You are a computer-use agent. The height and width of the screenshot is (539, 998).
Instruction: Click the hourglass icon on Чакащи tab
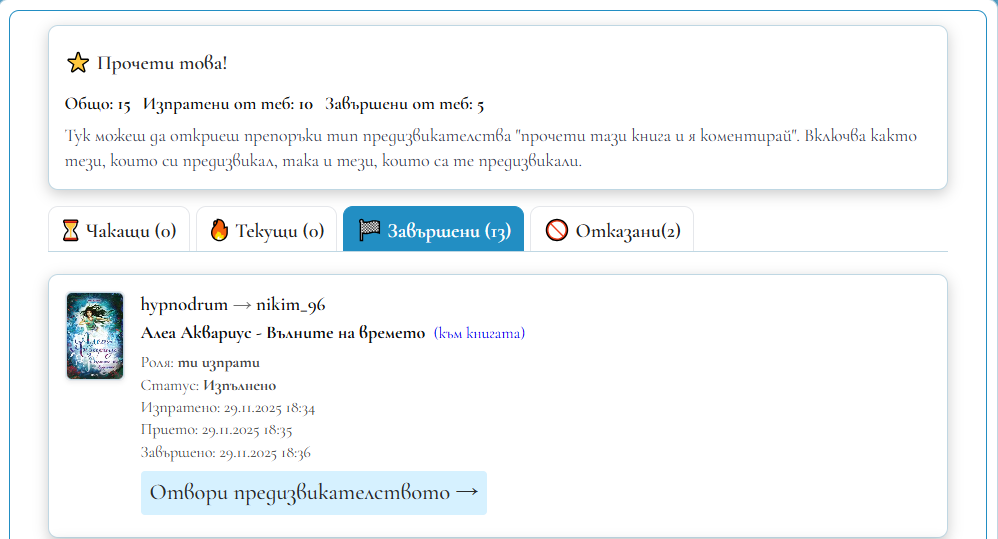(x=71, y=230)
